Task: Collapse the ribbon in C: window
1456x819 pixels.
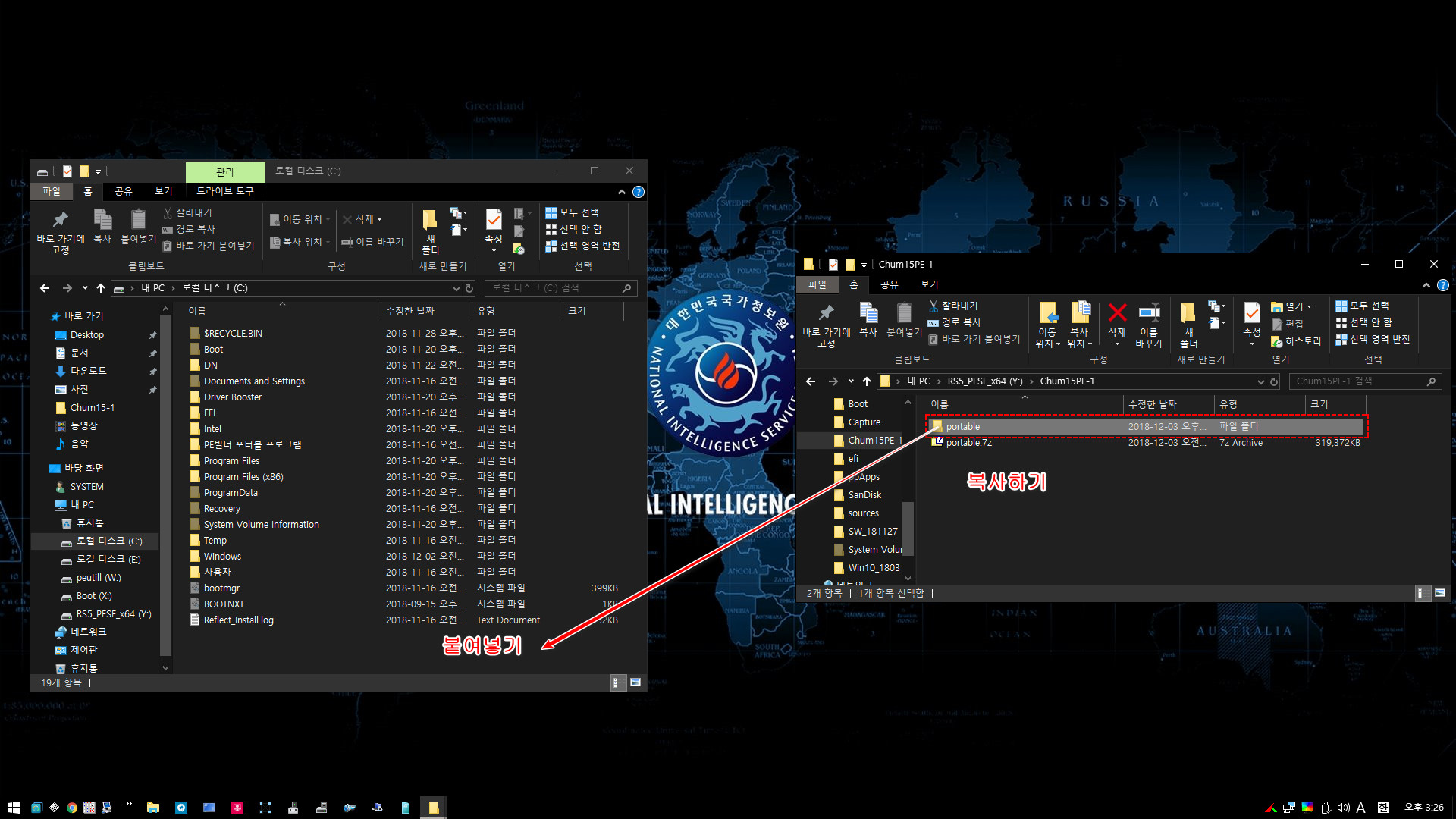Action: coord(622,192)
